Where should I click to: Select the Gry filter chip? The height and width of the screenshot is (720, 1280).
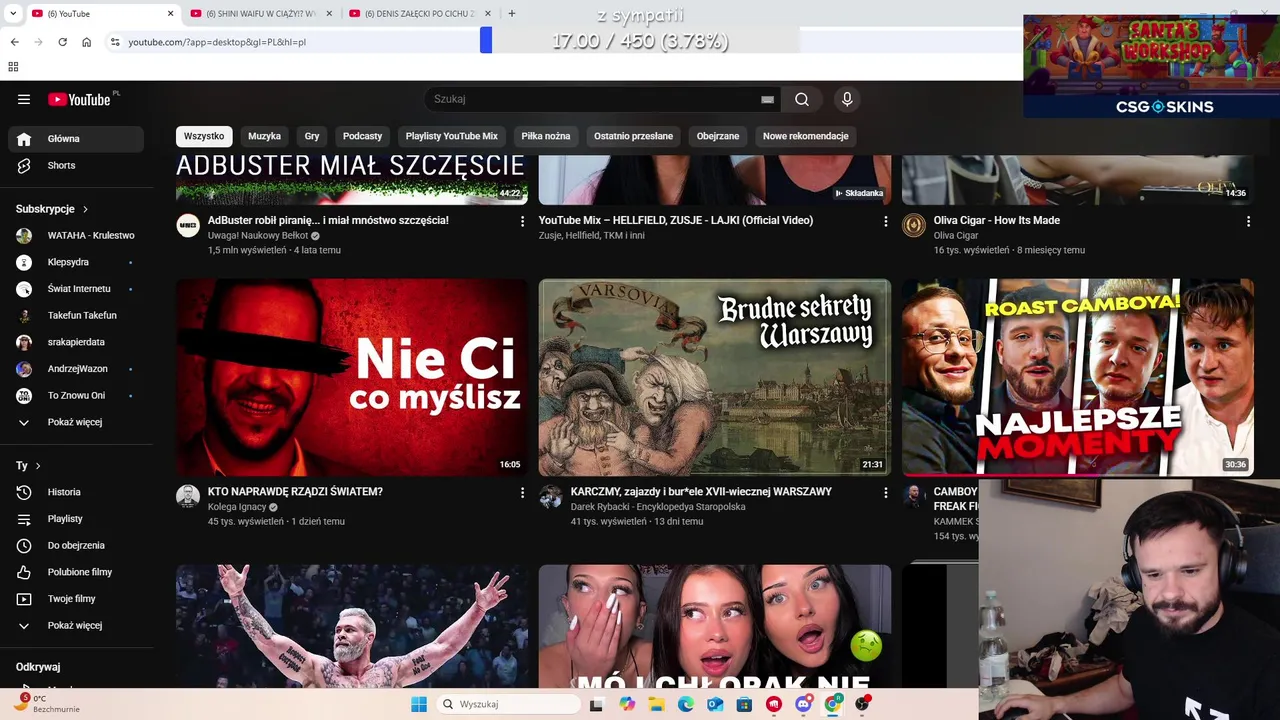pyautogui.click(x=312, y=136)
